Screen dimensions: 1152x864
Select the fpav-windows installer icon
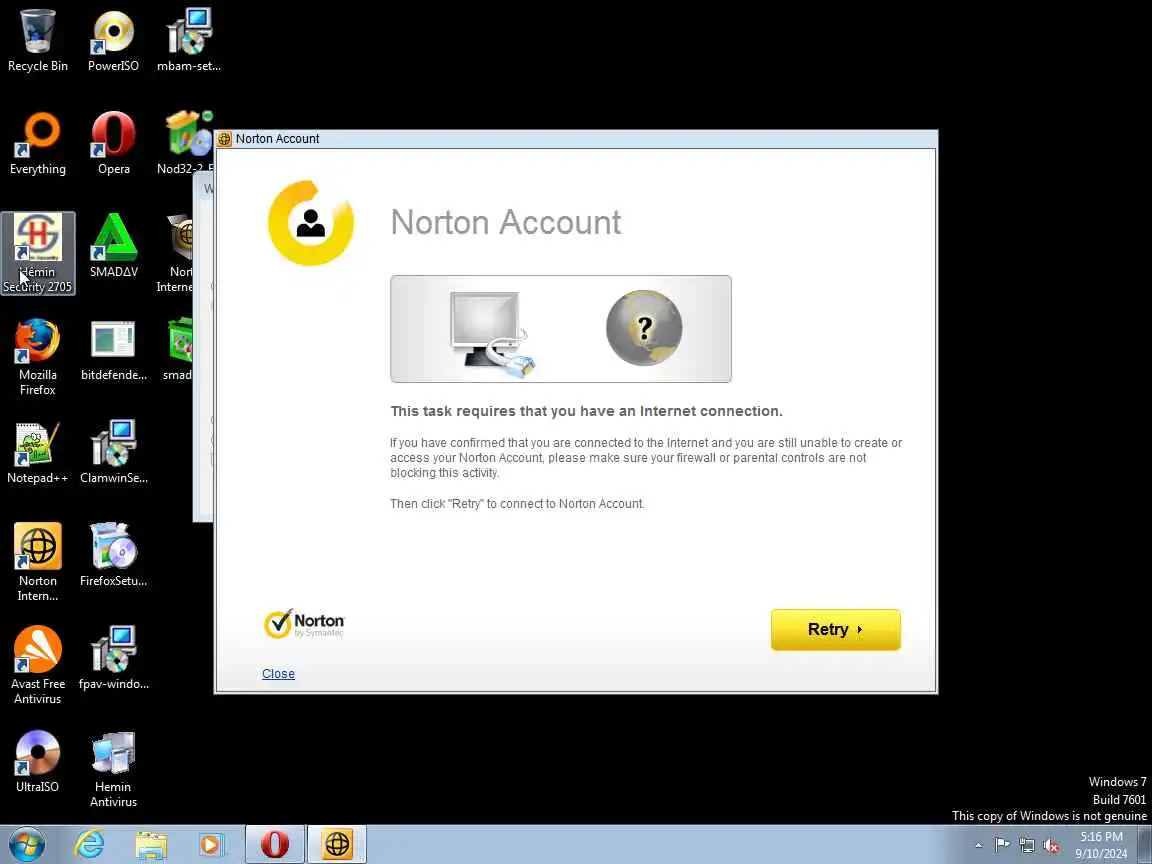(x=113, y=658)
